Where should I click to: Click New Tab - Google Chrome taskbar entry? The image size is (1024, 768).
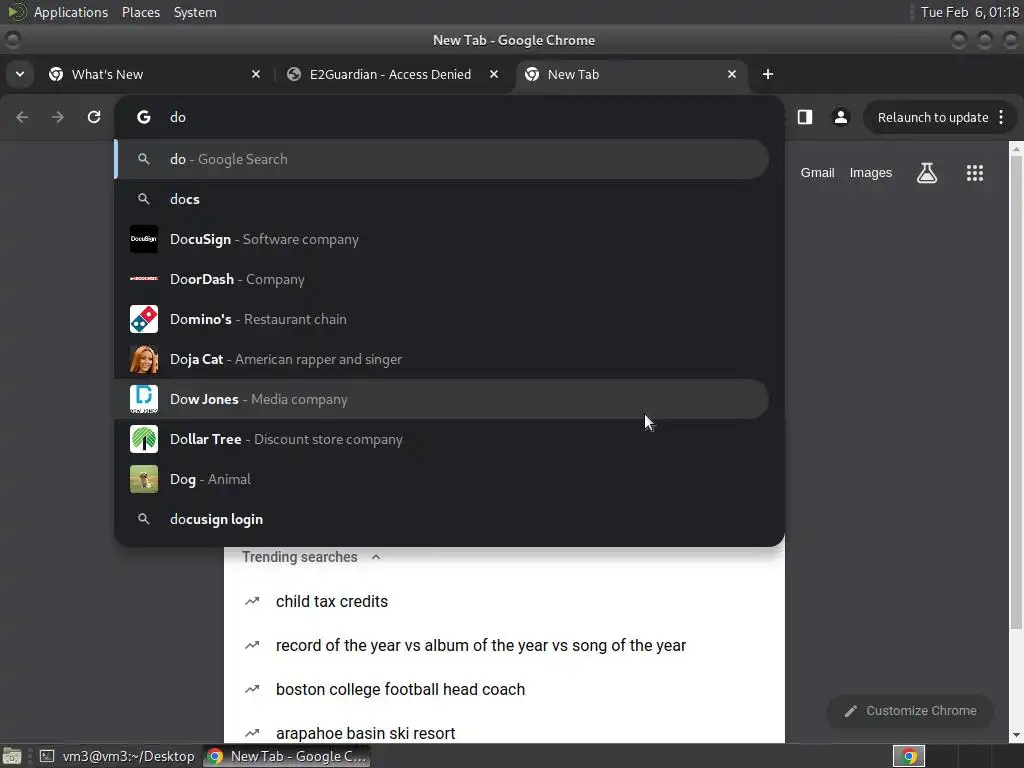coord(287,756)
